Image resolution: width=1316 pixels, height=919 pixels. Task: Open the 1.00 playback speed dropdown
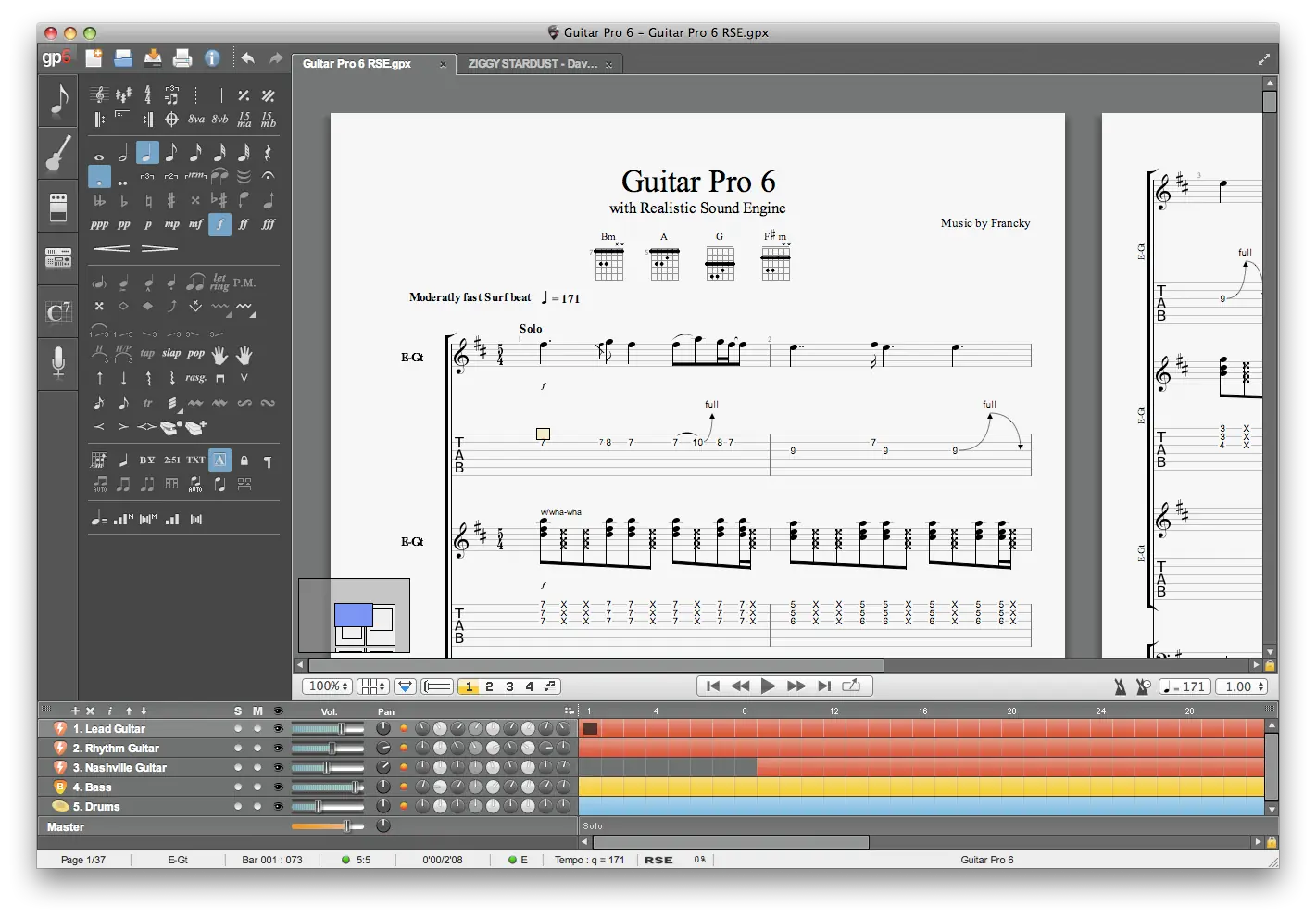[1242, 686]
